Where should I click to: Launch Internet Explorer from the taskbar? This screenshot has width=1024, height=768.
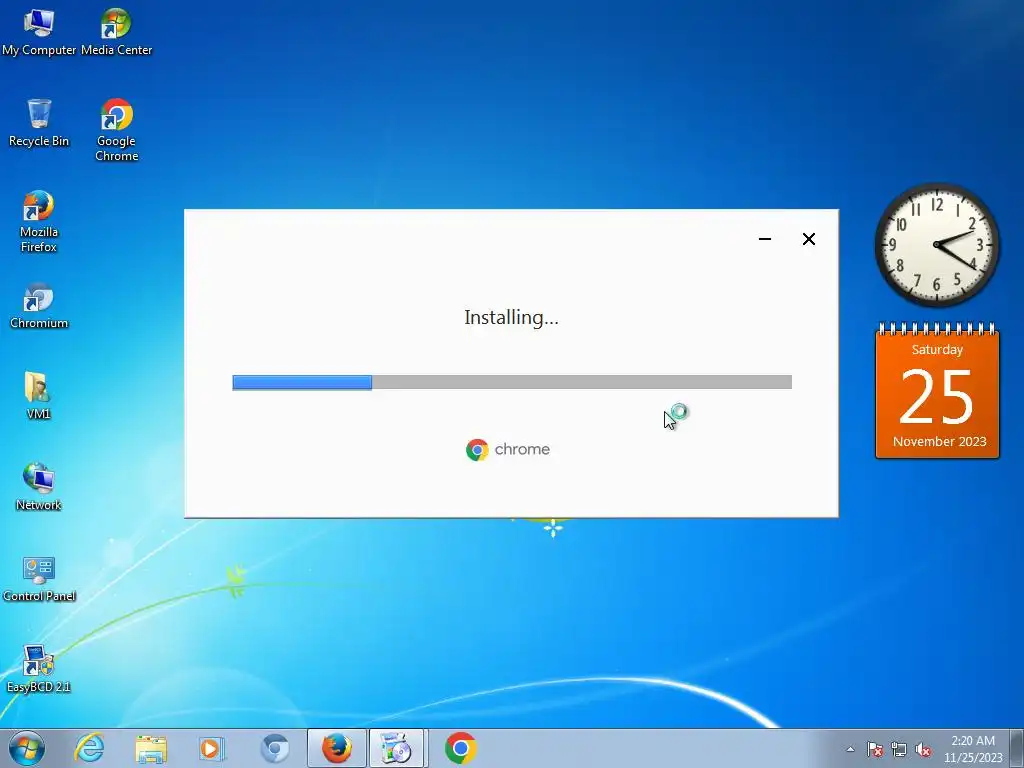(x=89, y=748)
